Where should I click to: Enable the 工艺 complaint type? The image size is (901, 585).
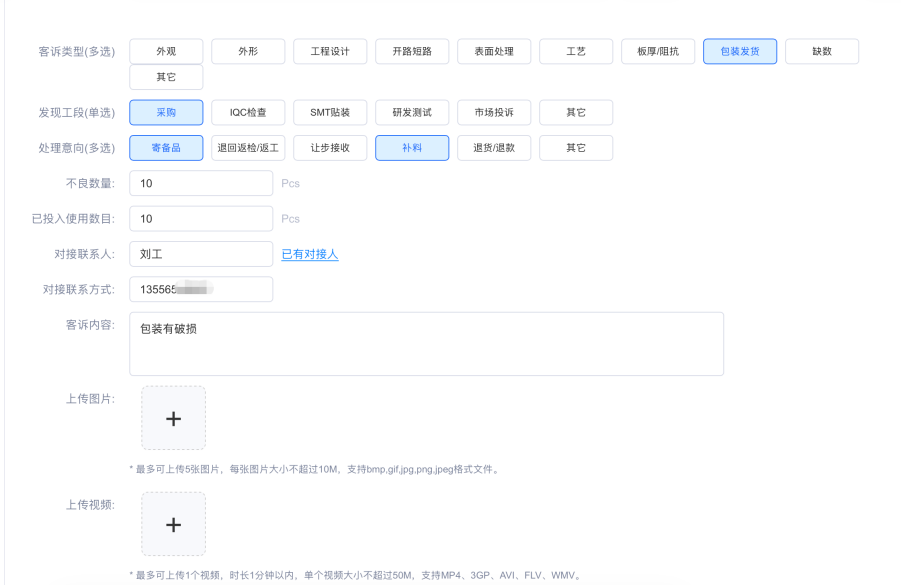[576, 51]
